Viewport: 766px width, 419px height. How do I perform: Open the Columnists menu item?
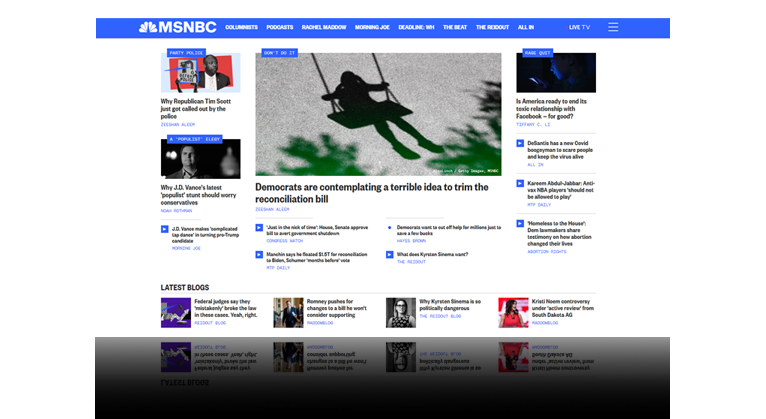(241, 27)
